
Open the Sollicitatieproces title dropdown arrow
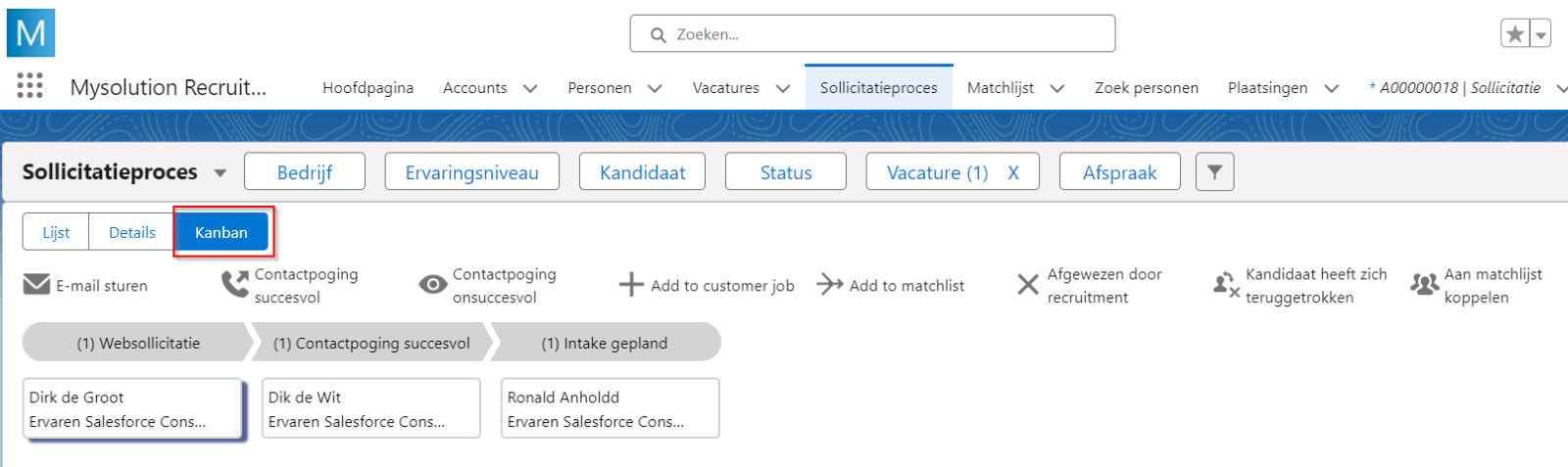[x=220, y=173]
